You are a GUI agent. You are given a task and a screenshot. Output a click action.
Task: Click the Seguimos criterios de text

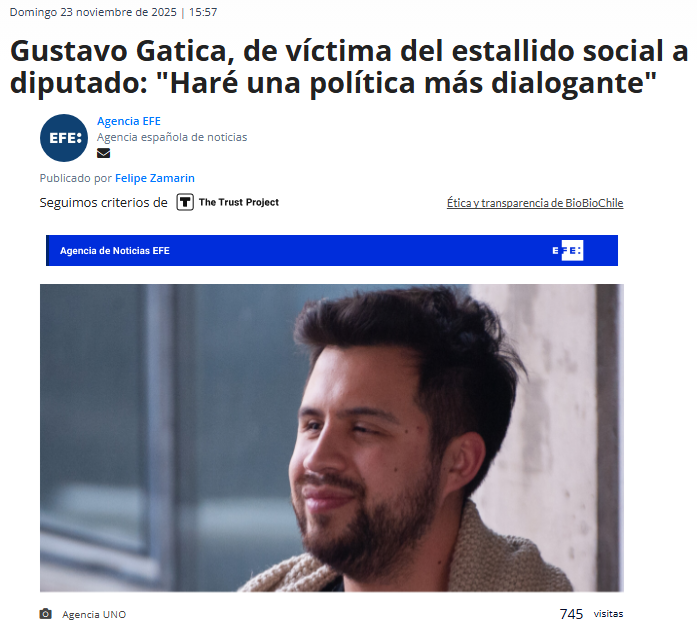pos(104,203)
